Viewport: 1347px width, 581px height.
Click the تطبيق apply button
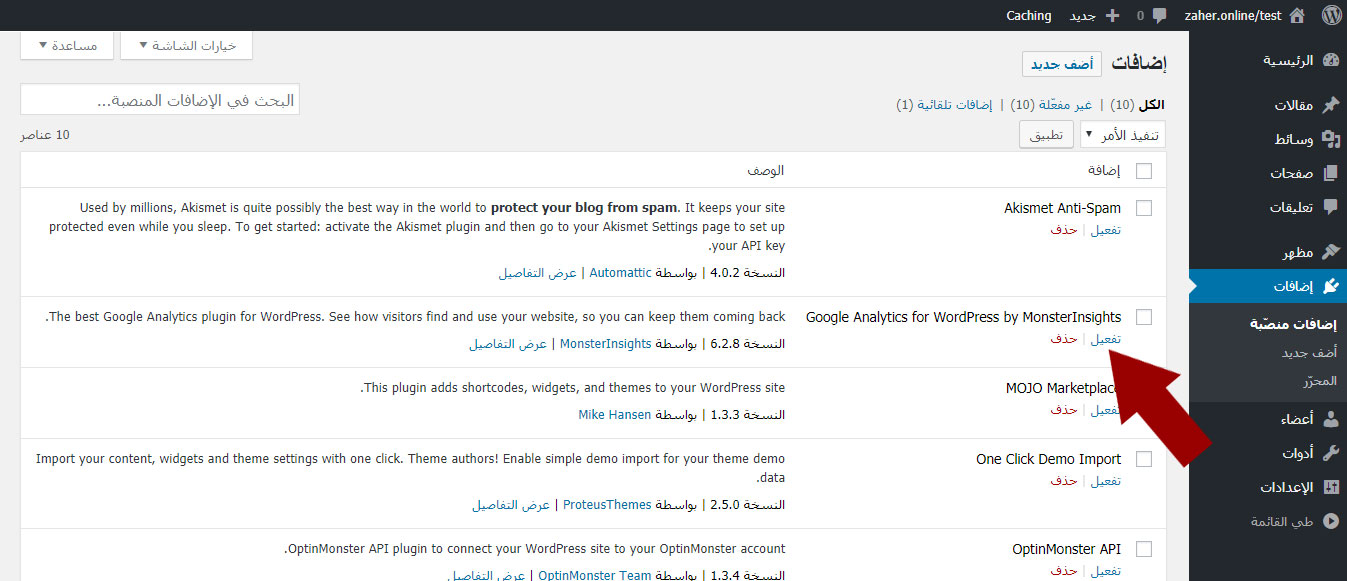tap(1047, 135)
